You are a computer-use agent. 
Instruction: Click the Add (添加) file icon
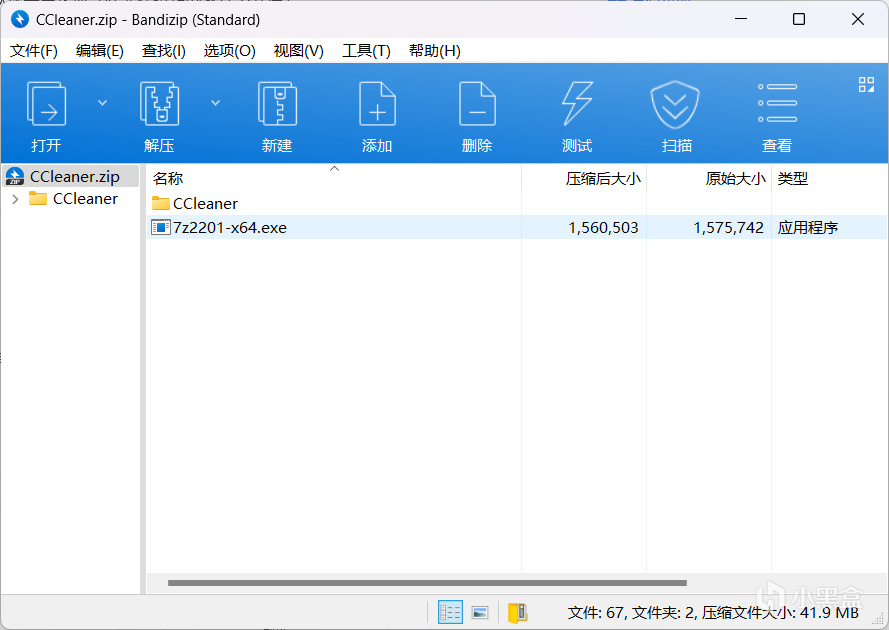click(378, 104)
